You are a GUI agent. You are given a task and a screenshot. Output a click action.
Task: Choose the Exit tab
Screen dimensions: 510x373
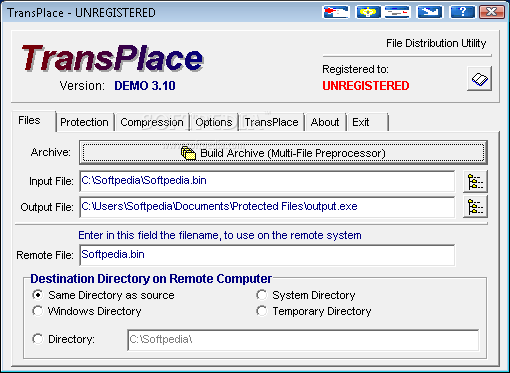point(367,122)
